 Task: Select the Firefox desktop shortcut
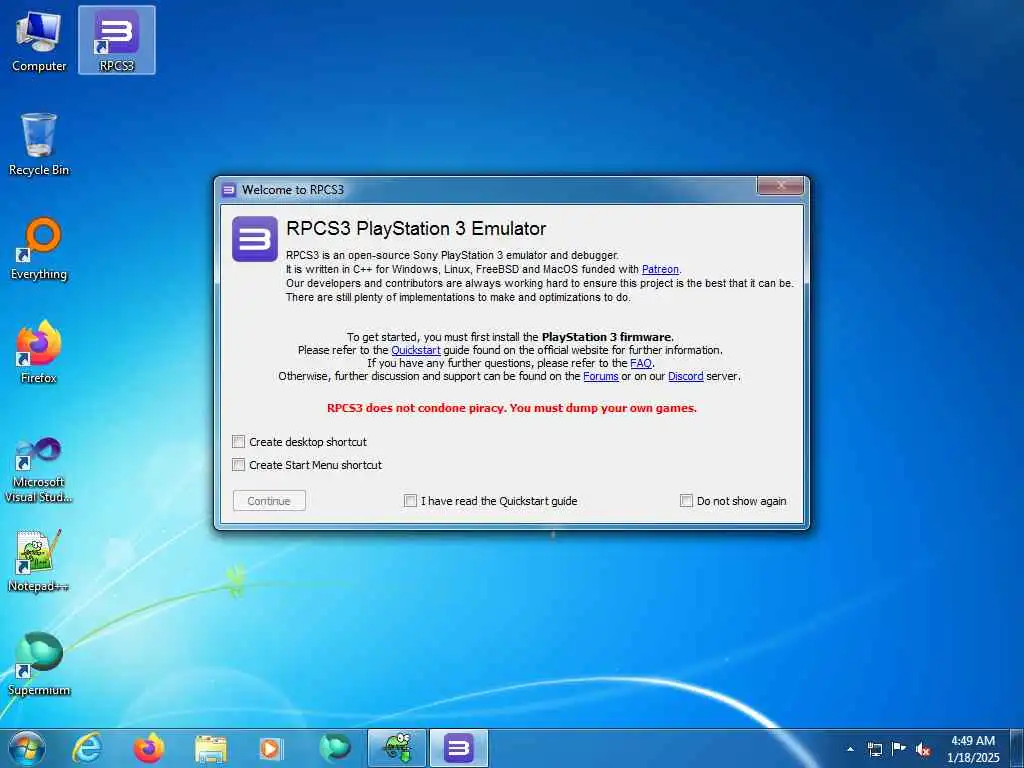[39, 352]
